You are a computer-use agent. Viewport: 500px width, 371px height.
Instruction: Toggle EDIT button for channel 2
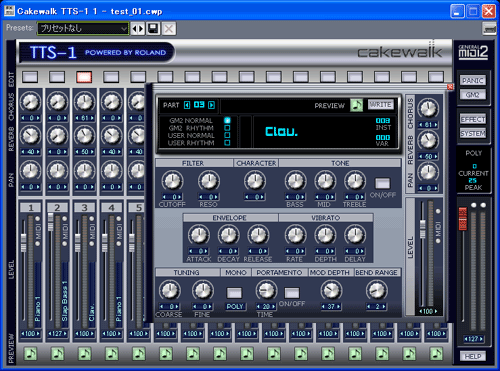57,77
